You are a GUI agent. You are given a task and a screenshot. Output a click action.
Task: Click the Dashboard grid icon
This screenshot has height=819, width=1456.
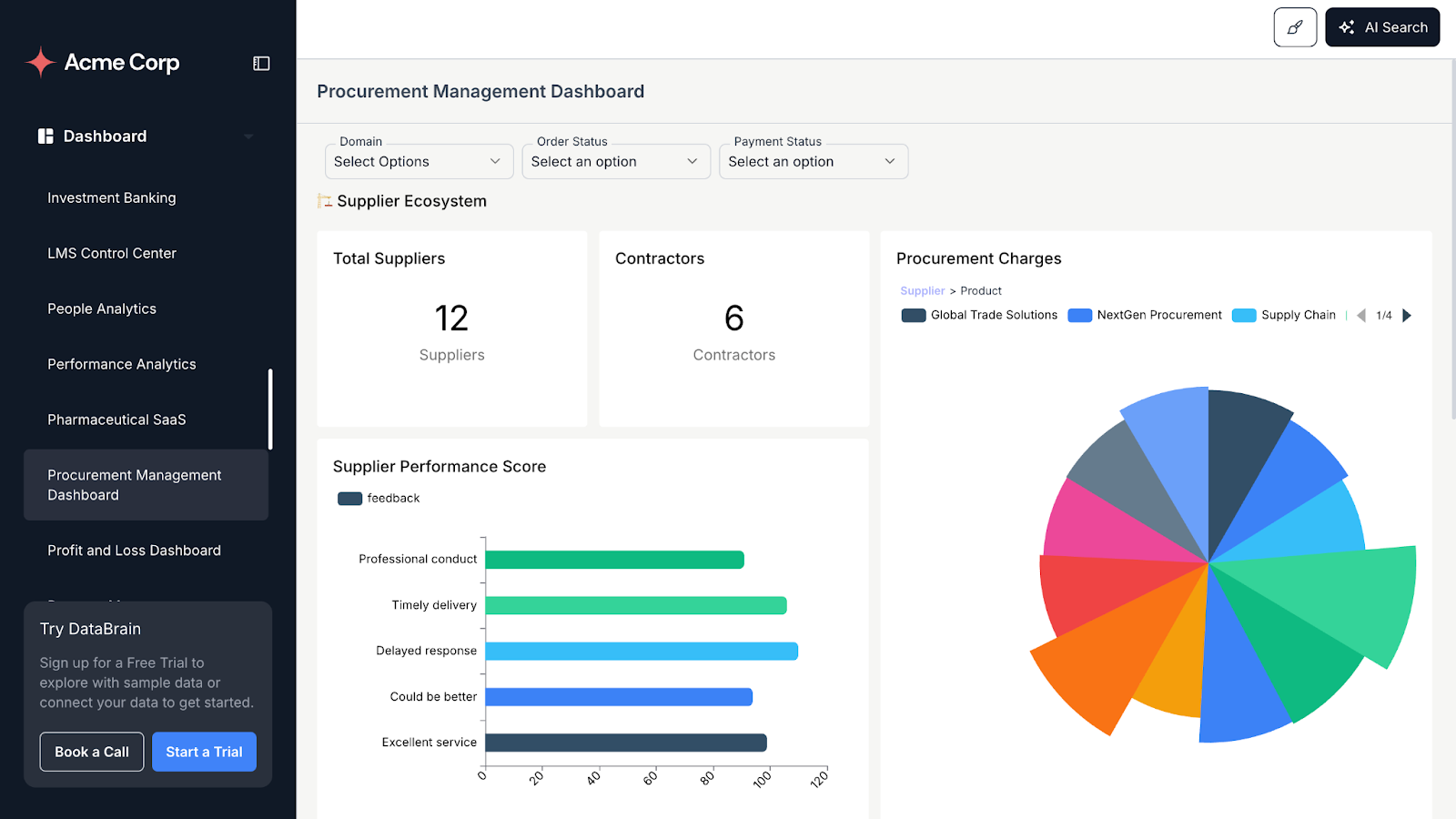pyautogui.click(x=45, y=136)
